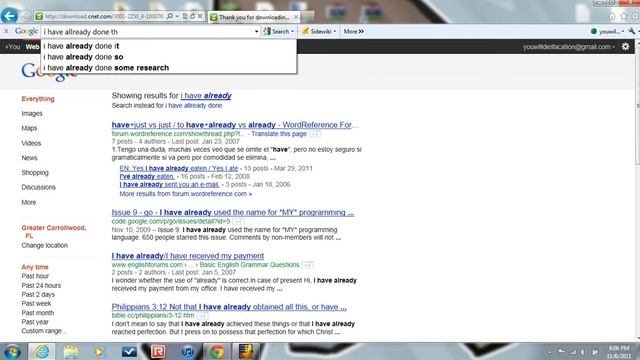Select the Videos search filter

click(x=31, y=143)
